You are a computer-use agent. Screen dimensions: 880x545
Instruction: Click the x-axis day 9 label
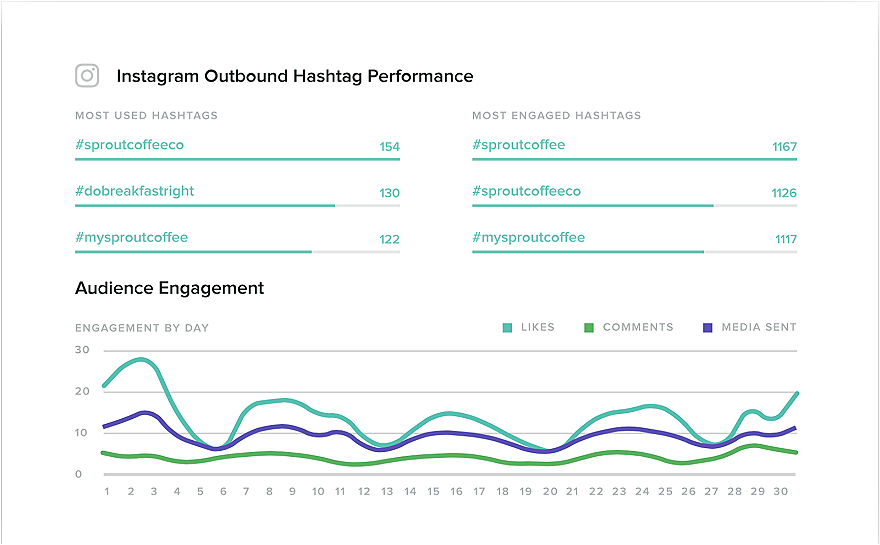tap(292, 492)
